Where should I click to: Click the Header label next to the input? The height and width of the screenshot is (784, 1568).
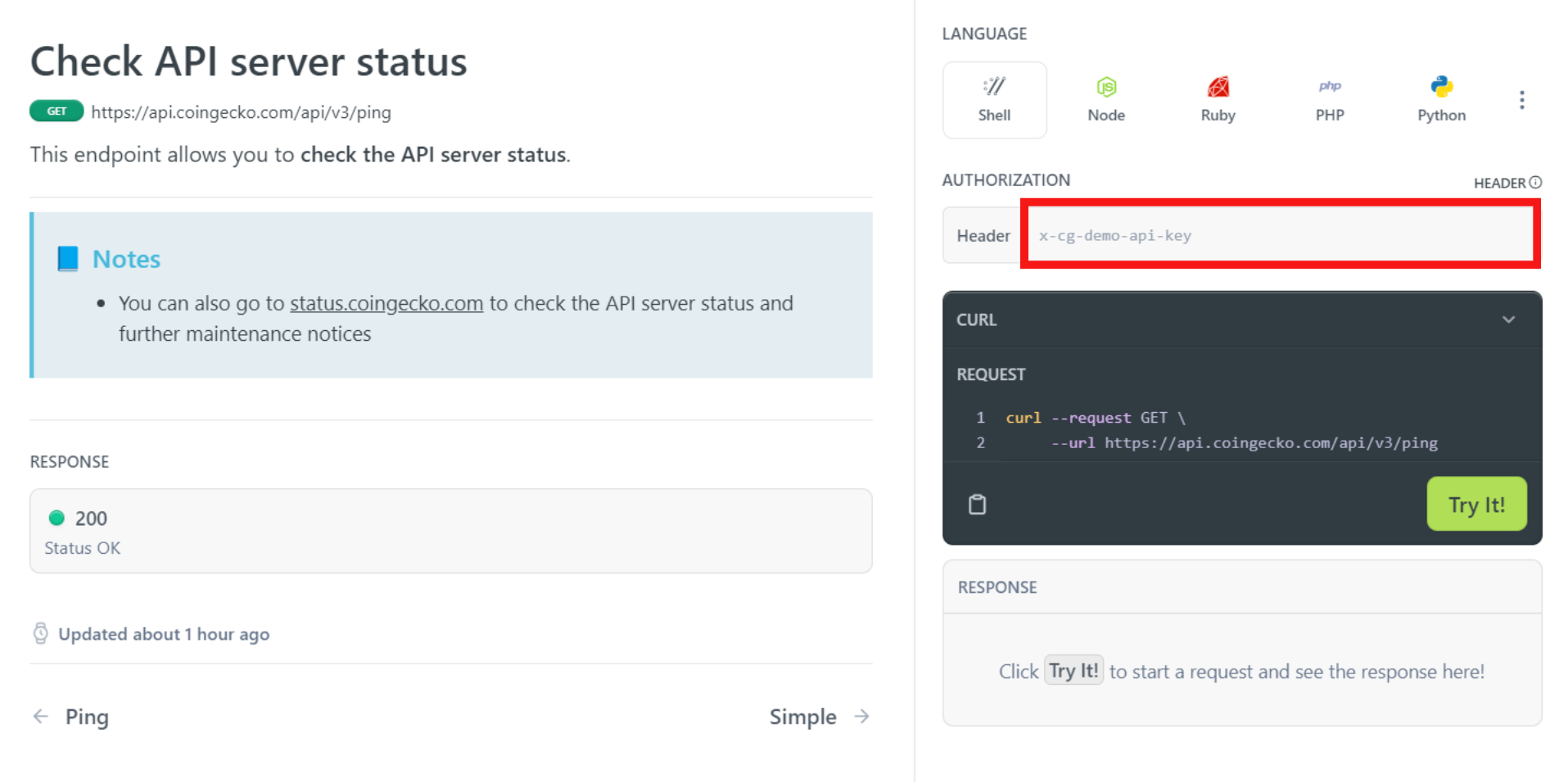coord(983,236)
